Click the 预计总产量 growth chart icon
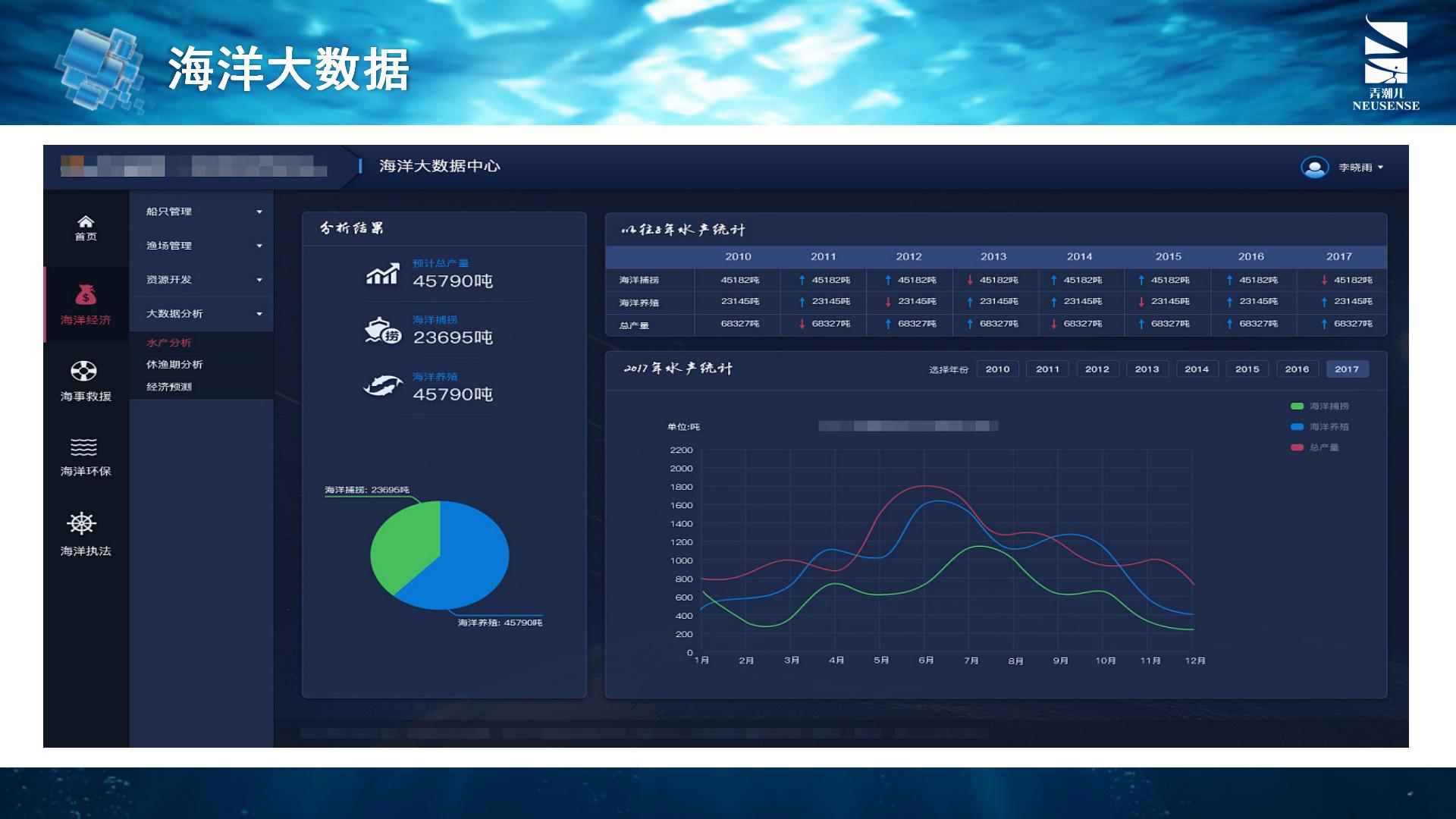Screen dimensions: 1456x819 (x=383, y=274)
